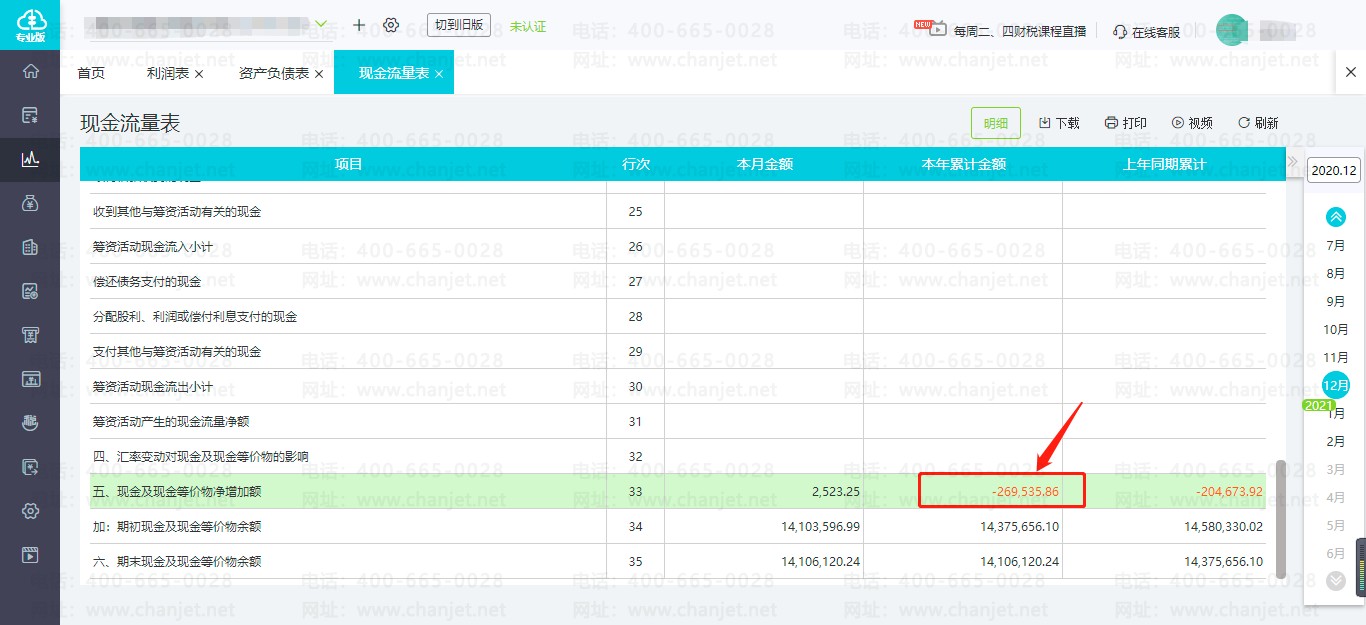Open the invoice ticket icon in the sidebar

coord(30,335)
